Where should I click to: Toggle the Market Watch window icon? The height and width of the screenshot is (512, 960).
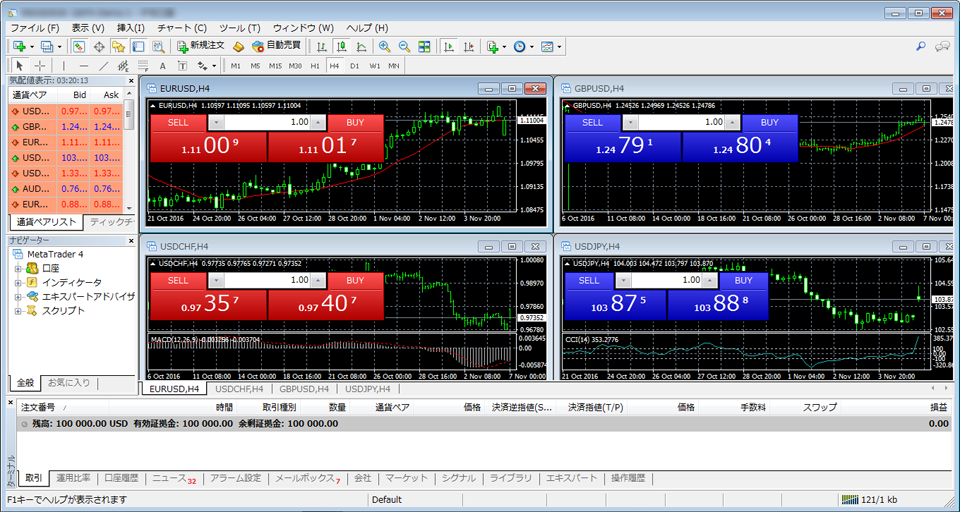(x=78, y=47)
